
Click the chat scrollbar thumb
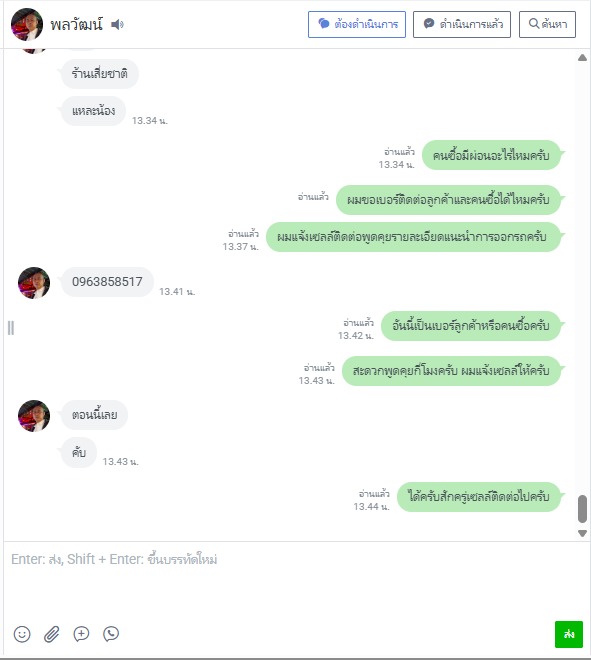pos(583,508)
